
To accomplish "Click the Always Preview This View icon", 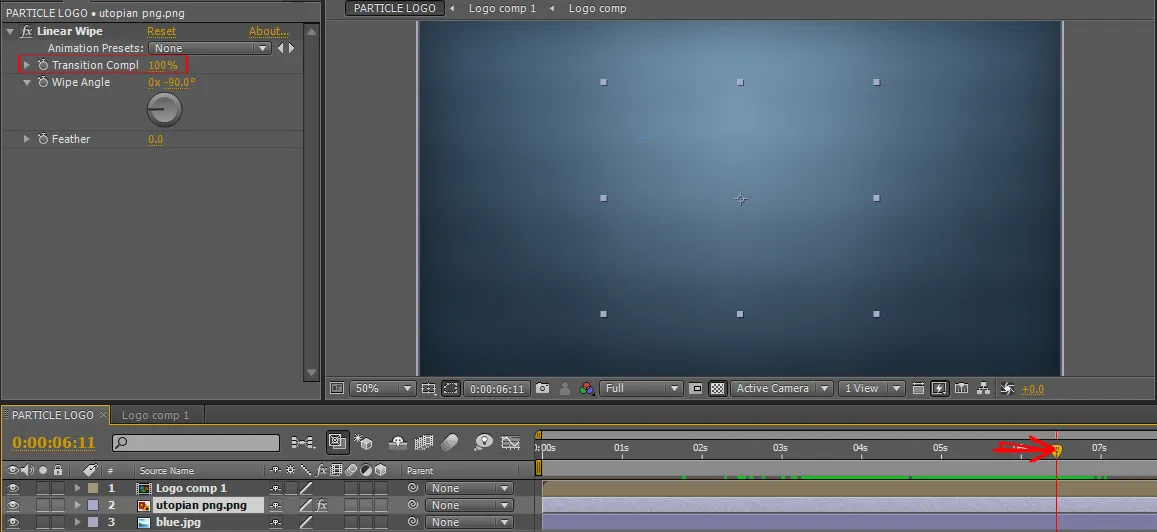I will click(337, 388).
